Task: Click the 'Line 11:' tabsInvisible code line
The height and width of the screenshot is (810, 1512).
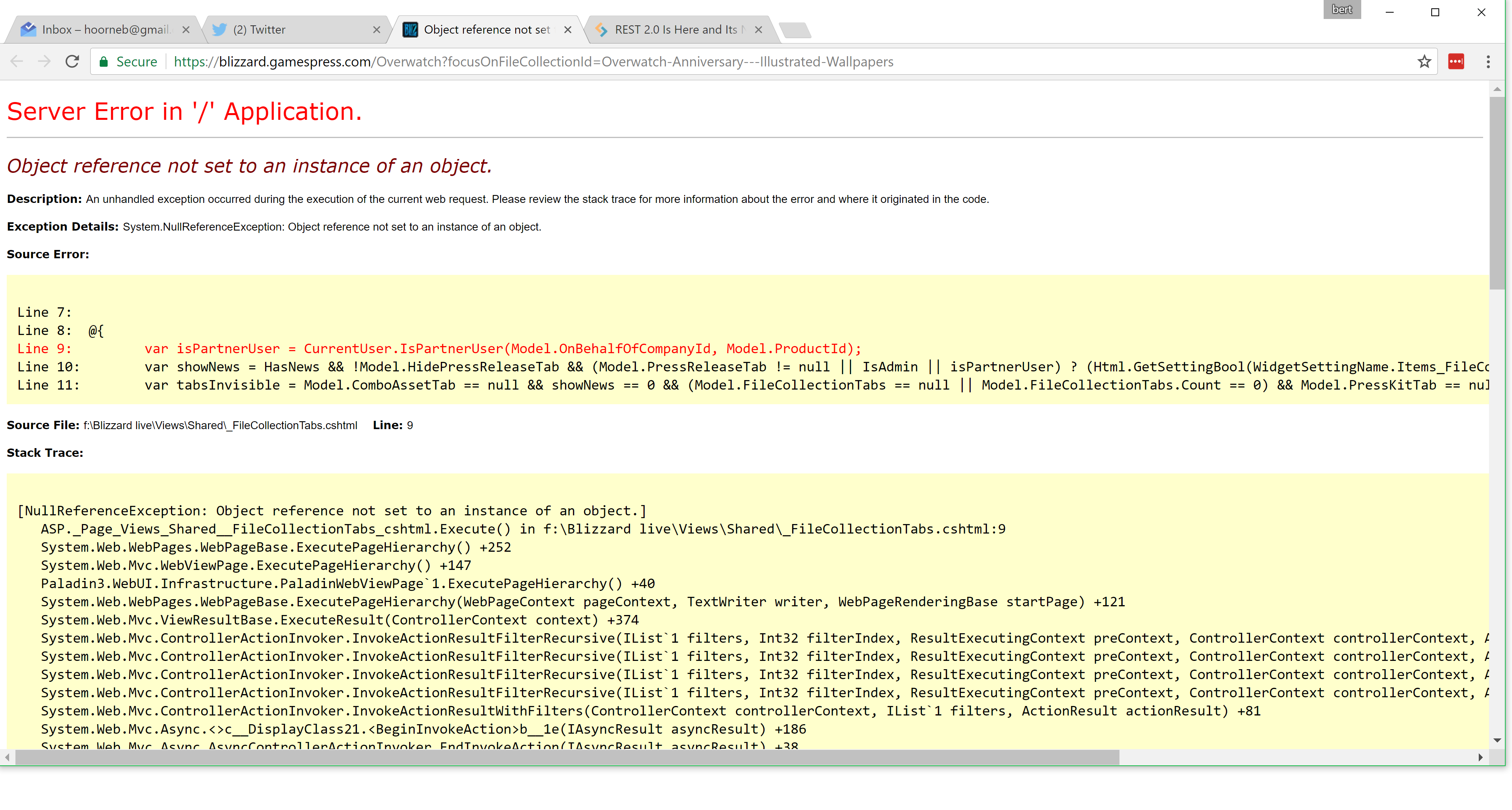Action: pyautogui.click(x=753, y=385)
